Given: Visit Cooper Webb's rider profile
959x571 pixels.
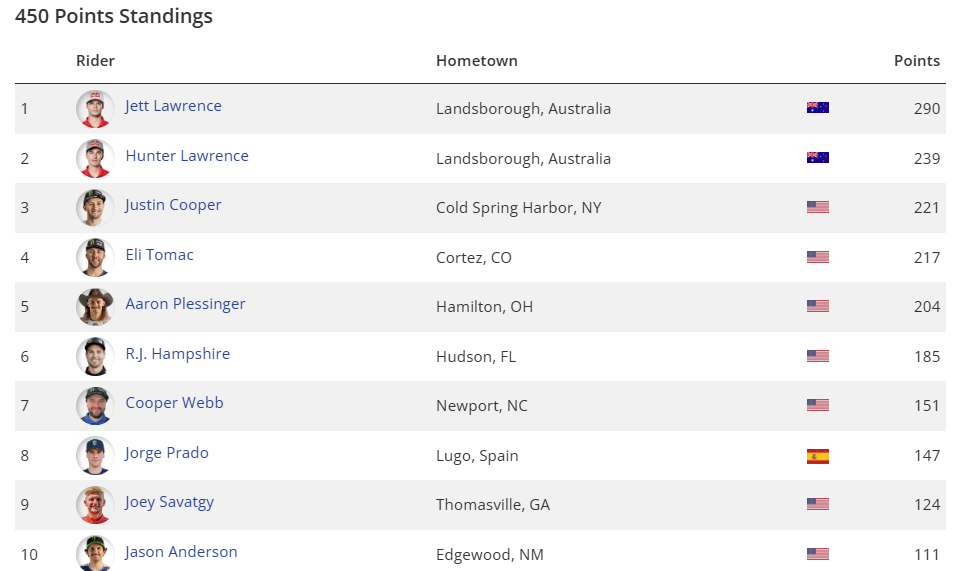Looking at the screenshot, I should [174, 403].
